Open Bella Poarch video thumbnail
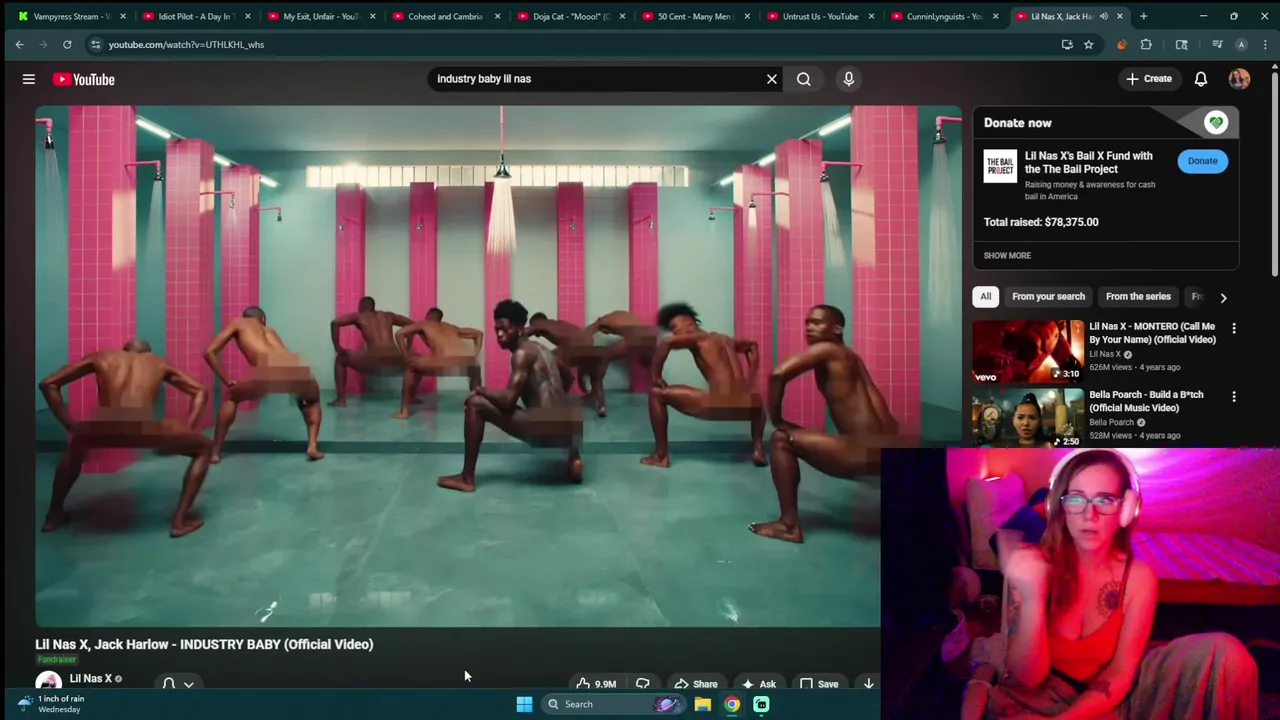 pos(1028,418)
